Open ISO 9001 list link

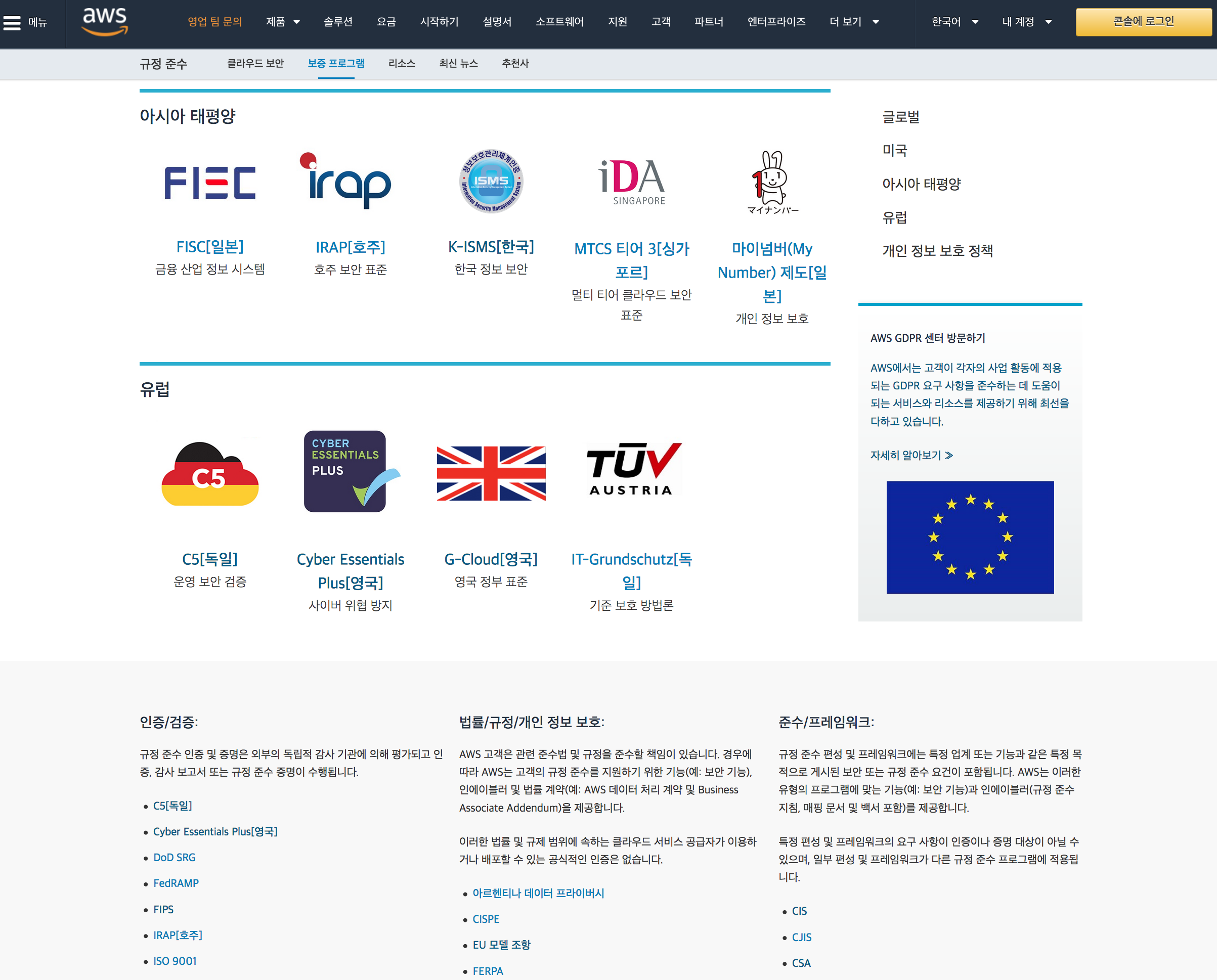[x=175, y=961]
